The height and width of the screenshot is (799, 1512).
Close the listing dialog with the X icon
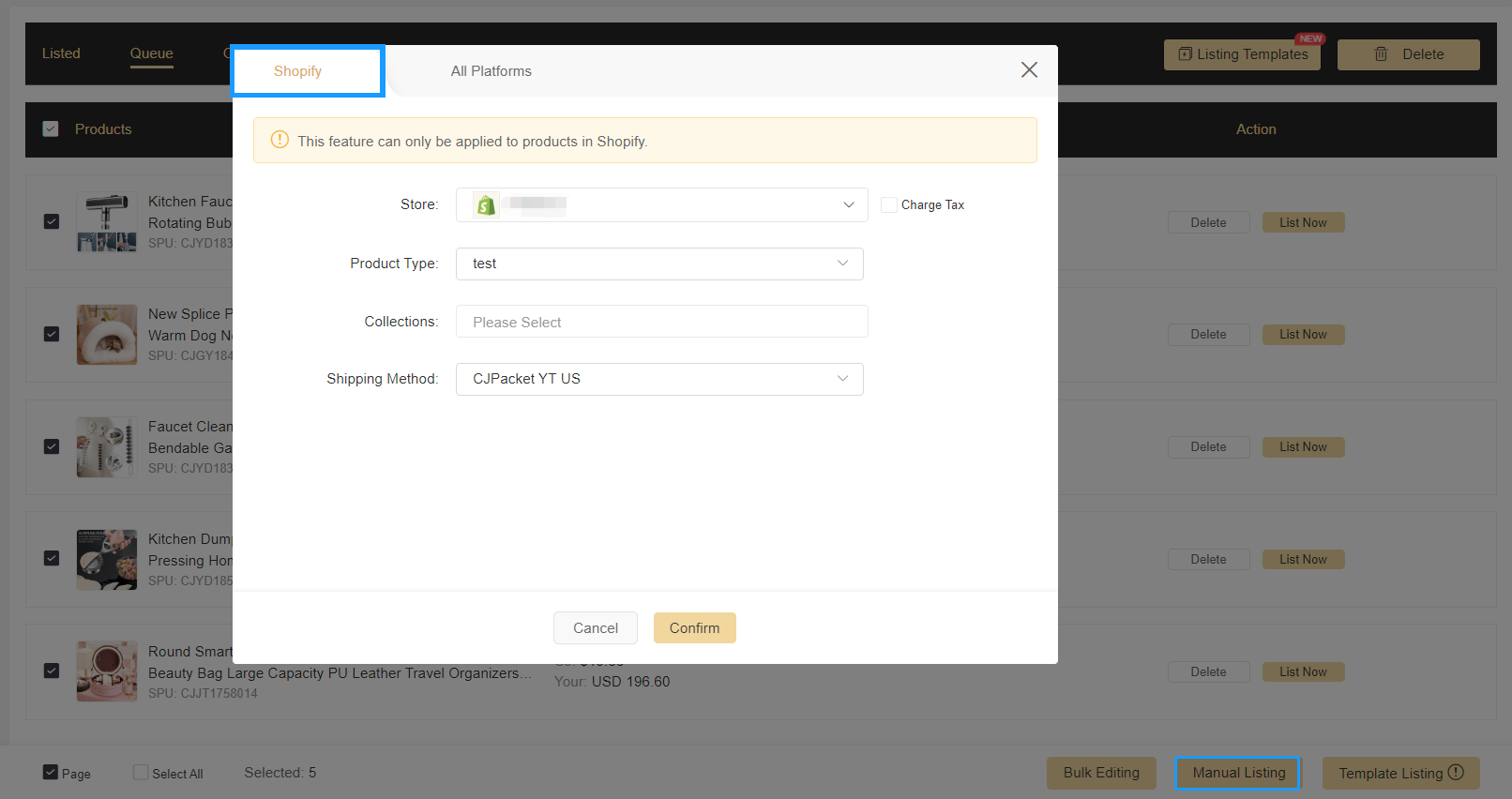click(x=1029, y=69)
